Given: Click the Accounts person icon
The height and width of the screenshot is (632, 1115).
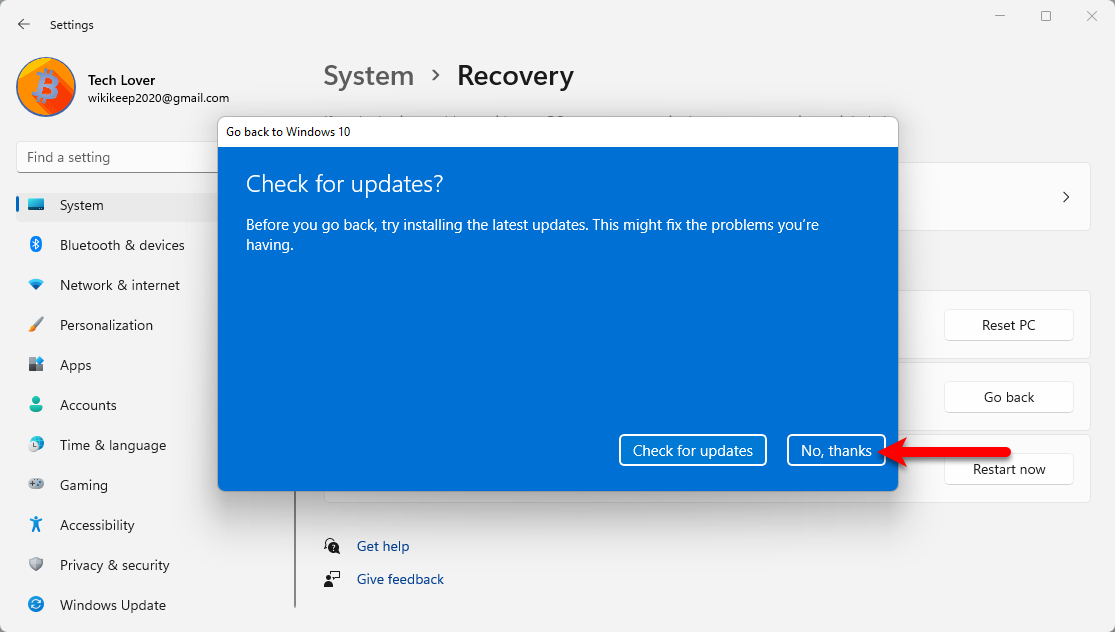Looking at the screenshot, I should (36, 405).
